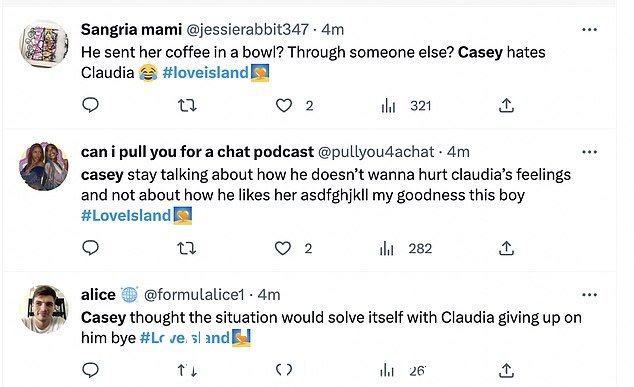Open the #LoveIsland hashtag in podcast tweet

pyautogui.click(x=126, y=216)
